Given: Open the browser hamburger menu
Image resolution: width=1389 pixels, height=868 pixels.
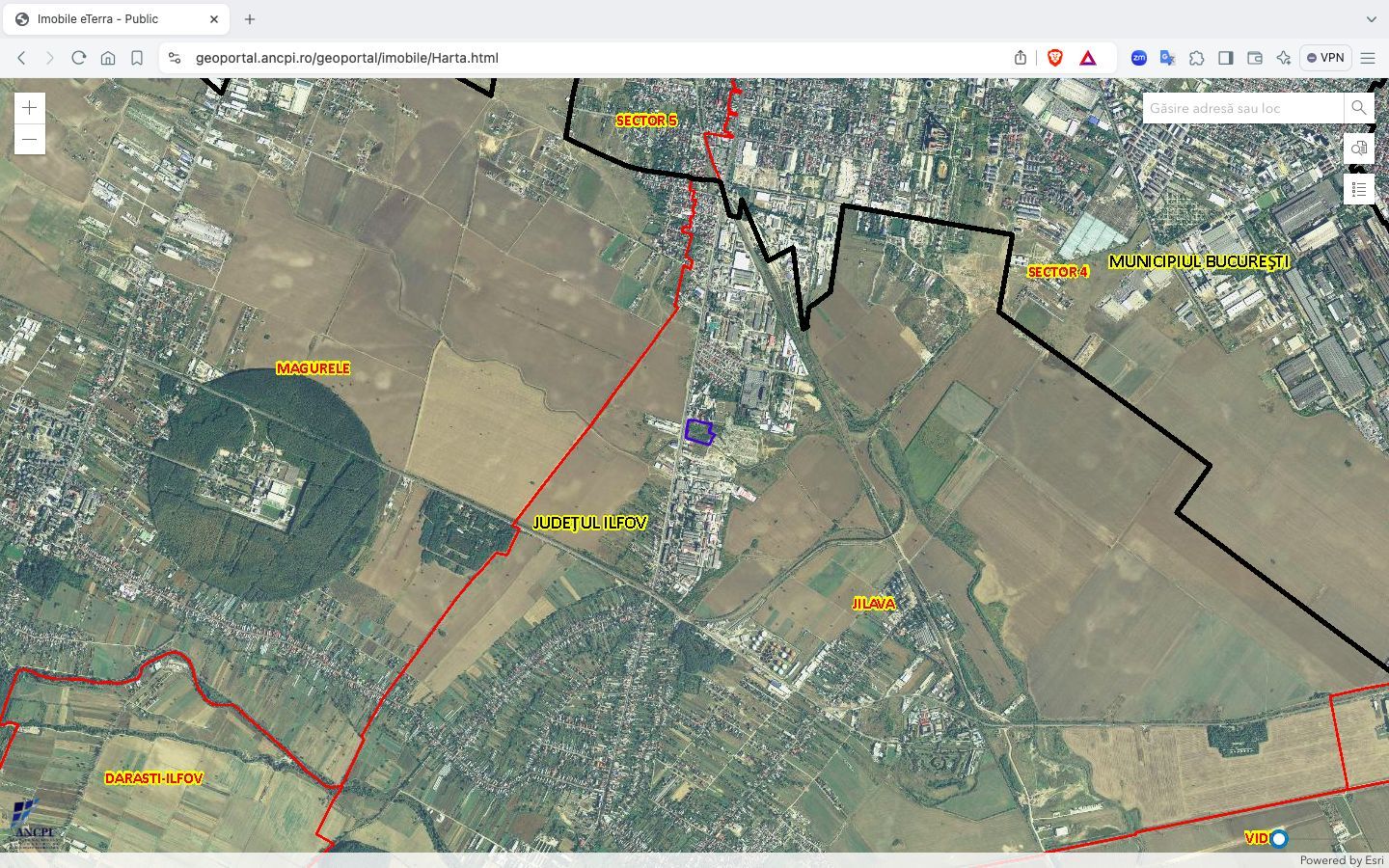Looking at the screenshot, I should (x=1369, y=57).
